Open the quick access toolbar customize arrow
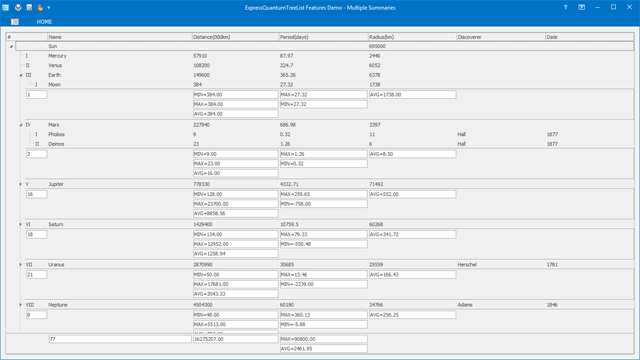This screenshot has width=640, height=360. pyautogui.click(x=49, y=7)
